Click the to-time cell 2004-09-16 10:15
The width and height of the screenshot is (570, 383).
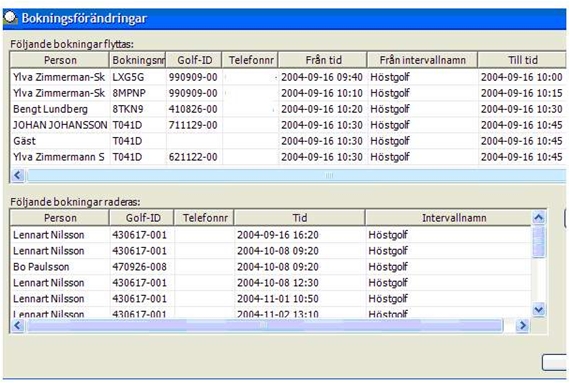pyautogui.click(x=522, y=93)
